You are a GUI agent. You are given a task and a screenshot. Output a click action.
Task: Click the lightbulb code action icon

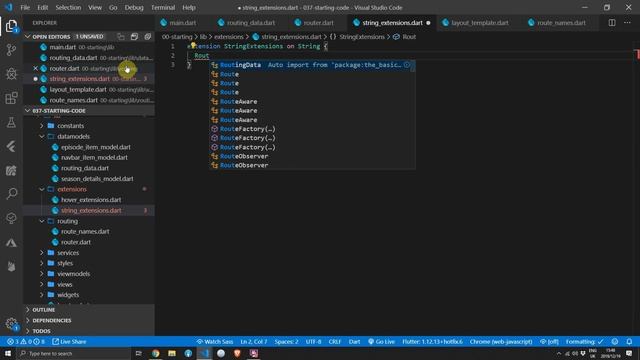tap(193, 45)
